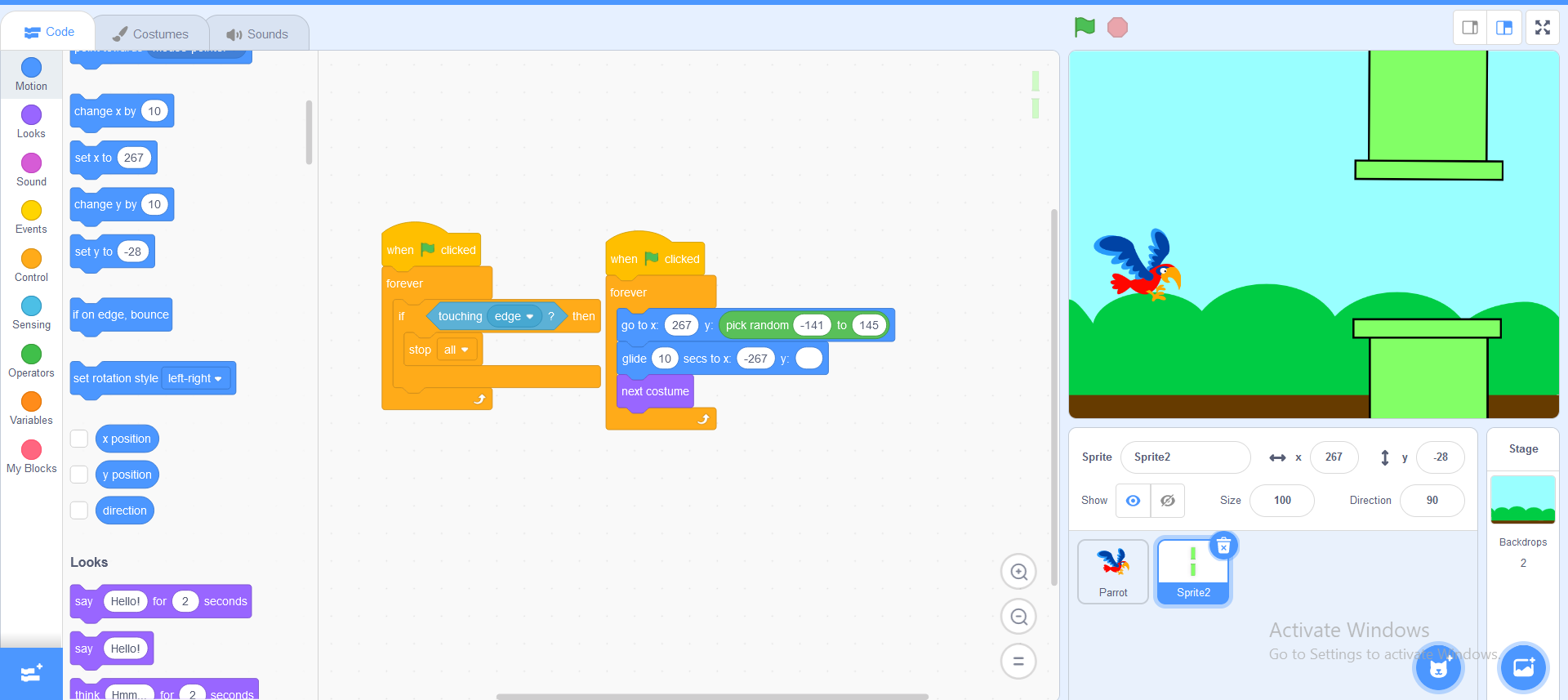Open the Choose a Sprite button

click(1438, 668)
